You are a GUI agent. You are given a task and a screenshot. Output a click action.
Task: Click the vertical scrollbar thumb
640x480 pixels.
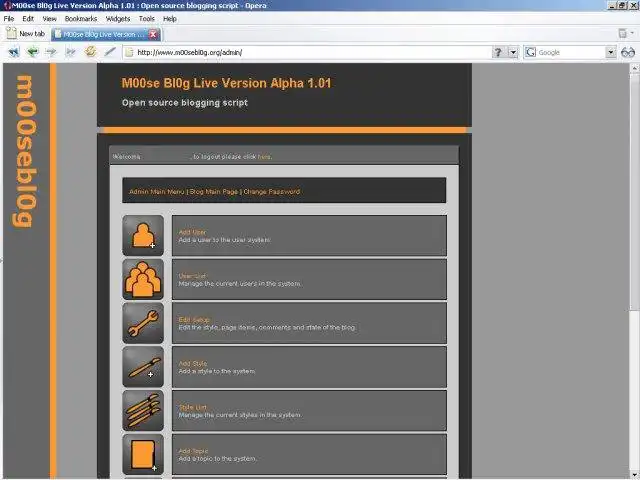(x=635, y=192)
